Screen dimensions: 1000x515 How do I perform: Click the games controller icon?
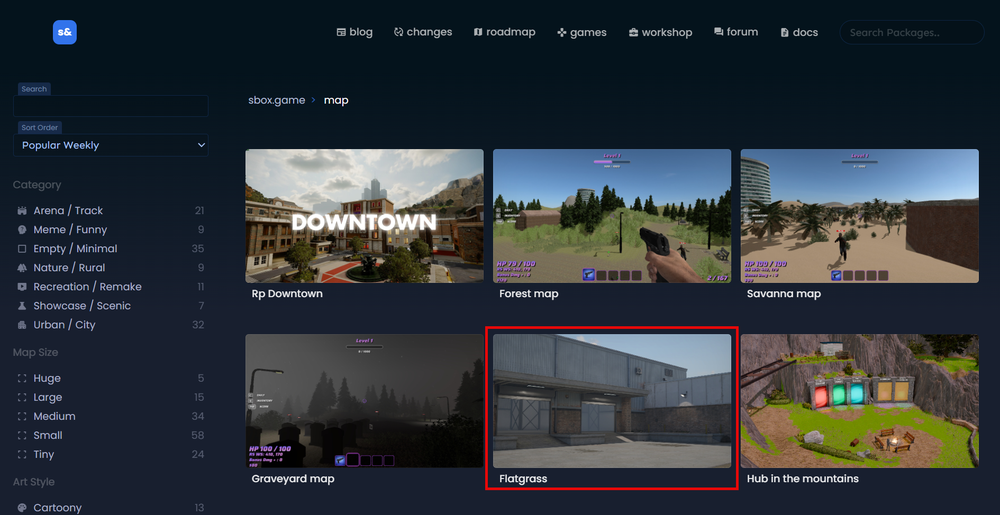click(x=562, y=33)
